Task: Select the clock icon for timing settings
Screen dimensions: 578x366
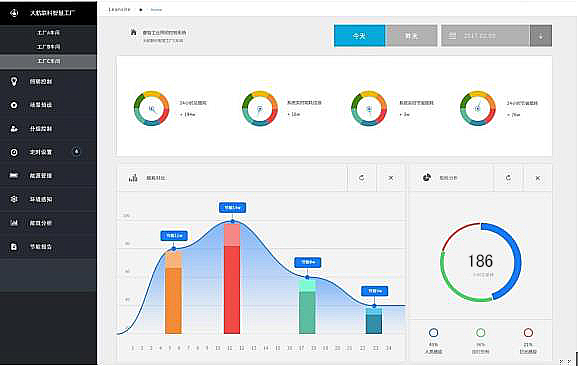Action: point(14,152)
